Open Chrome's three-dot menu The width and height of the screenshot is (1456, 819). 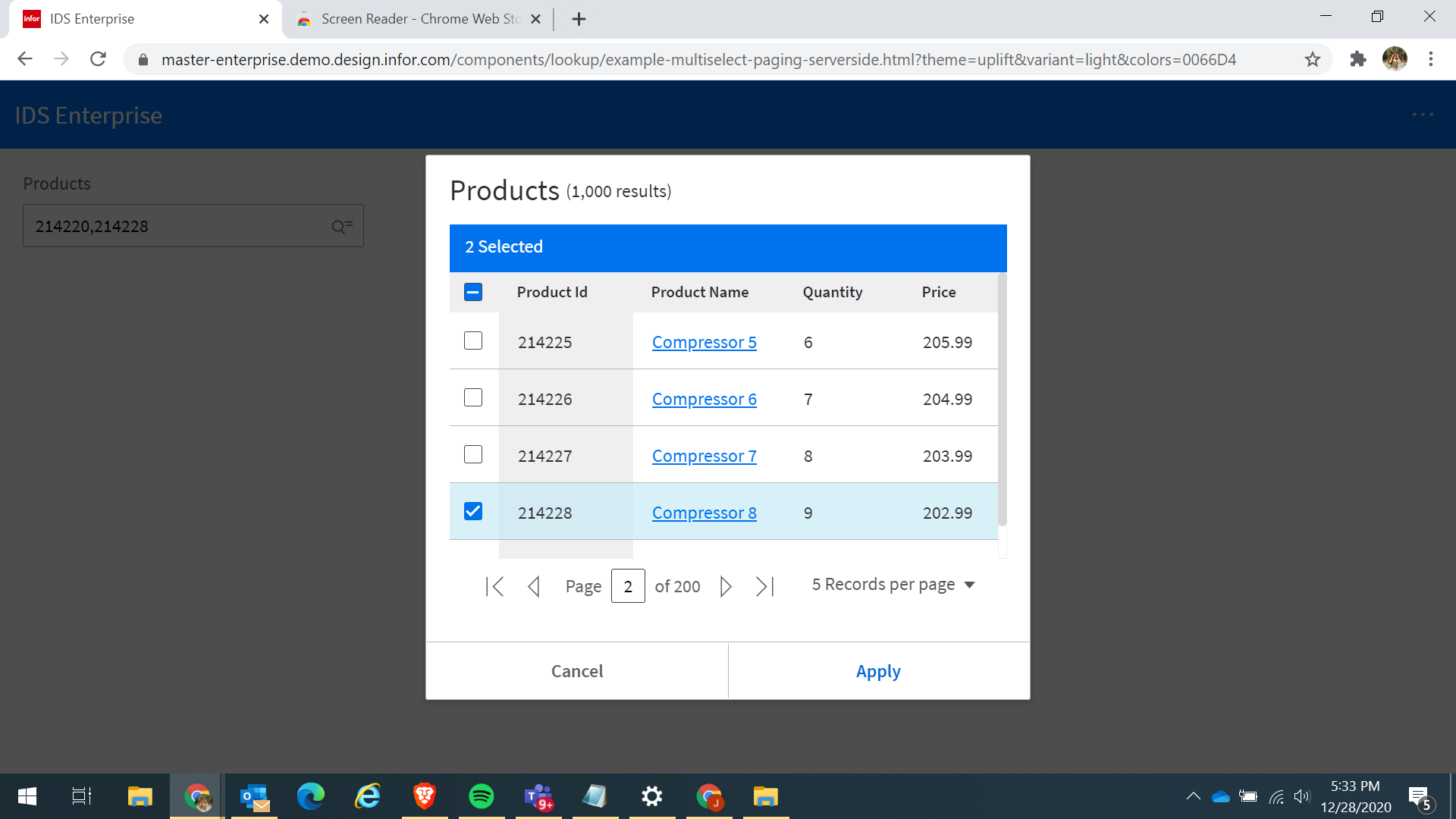point(1431,59)
